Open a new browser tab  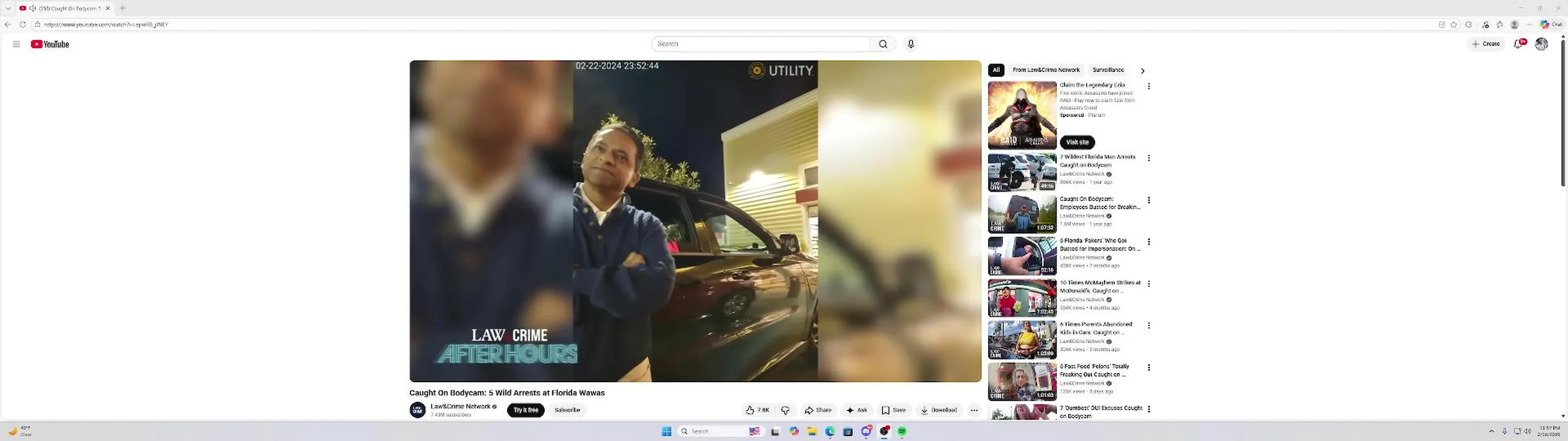tap(123, 8)
